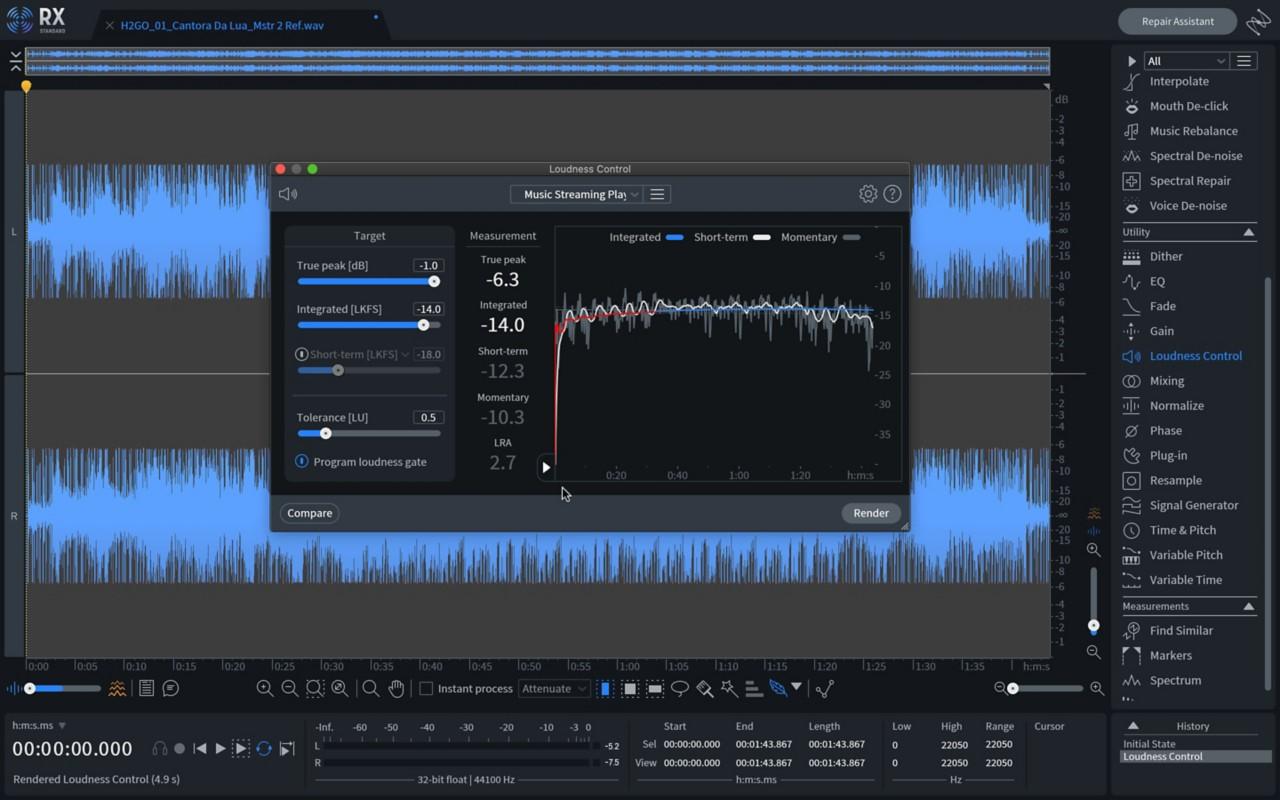
Task: Open the Music Streaming Play preset dropdown
Action: pyautogui.click(x=576, y=194)
